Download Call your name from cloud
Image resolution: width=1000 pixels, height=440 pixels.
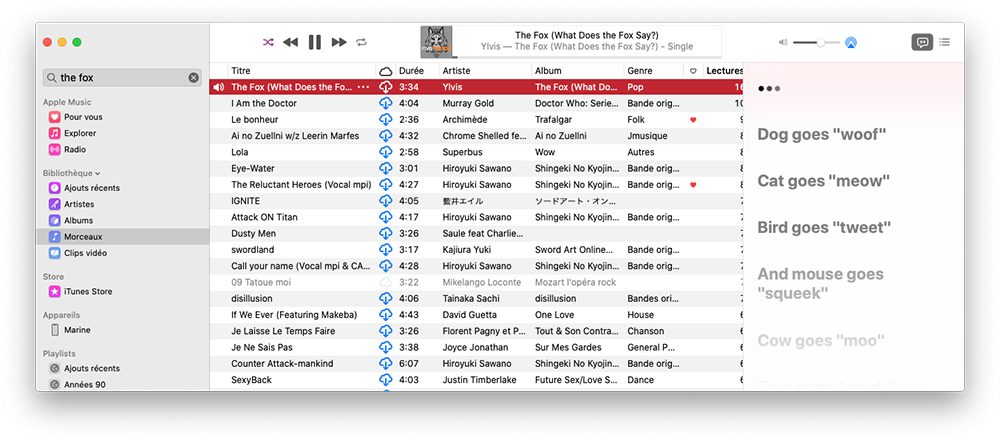pyautogui.click(x=385, y=266)
